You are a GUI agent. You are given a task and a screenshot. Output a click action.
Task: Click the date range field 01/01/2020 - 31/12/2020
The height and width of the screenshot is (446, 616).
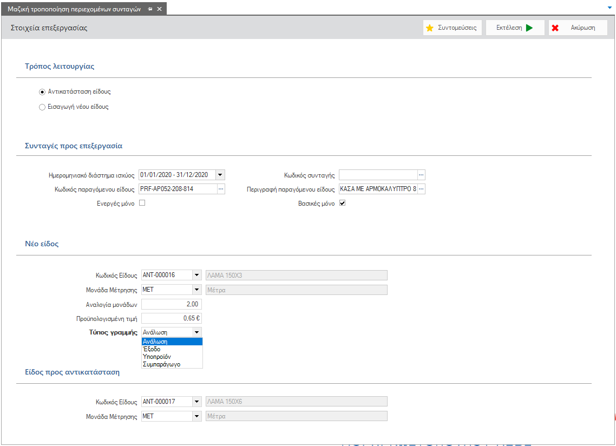tap(177, 175)
